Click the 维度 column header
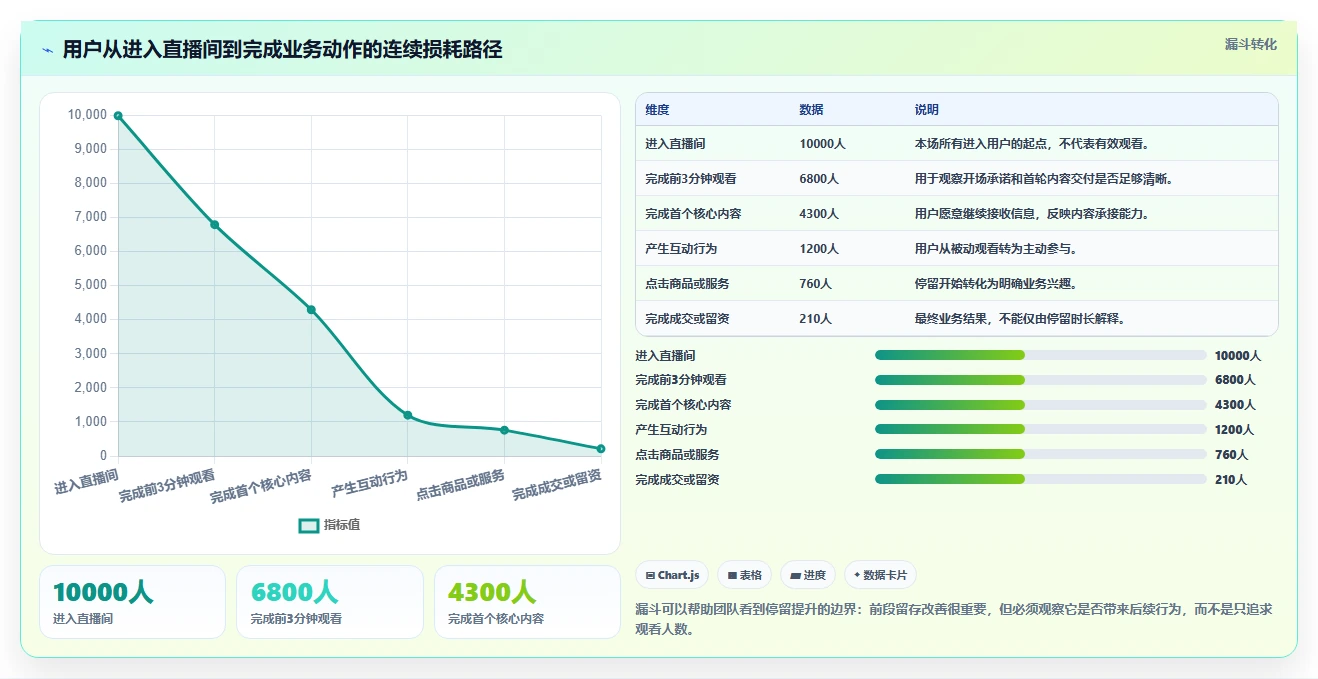The width and height of the screenshot is (1318, 679). (657, 110)
